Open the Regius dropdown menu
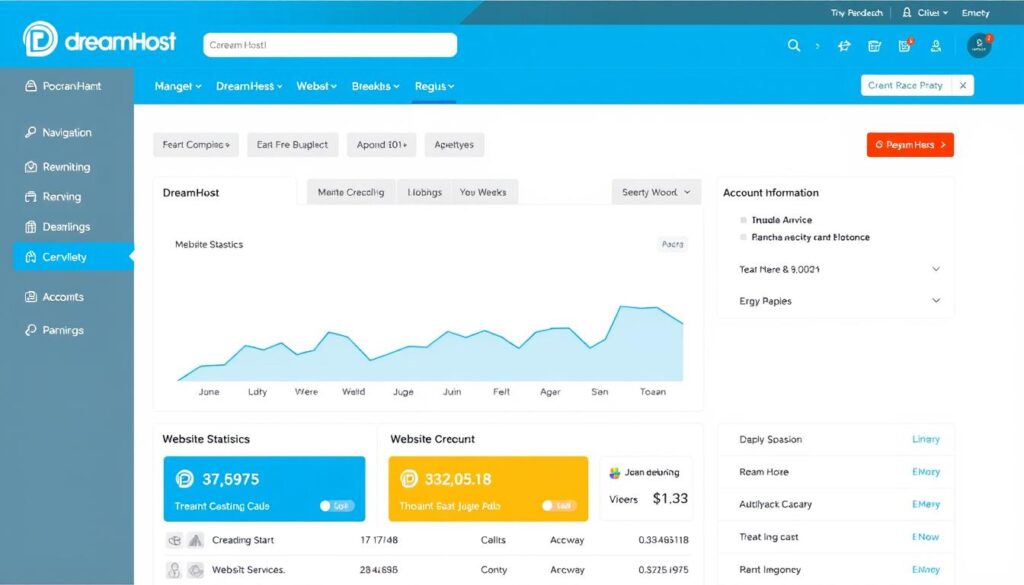The height and width of the screenshot is (585, 1024). click(434, 86)
